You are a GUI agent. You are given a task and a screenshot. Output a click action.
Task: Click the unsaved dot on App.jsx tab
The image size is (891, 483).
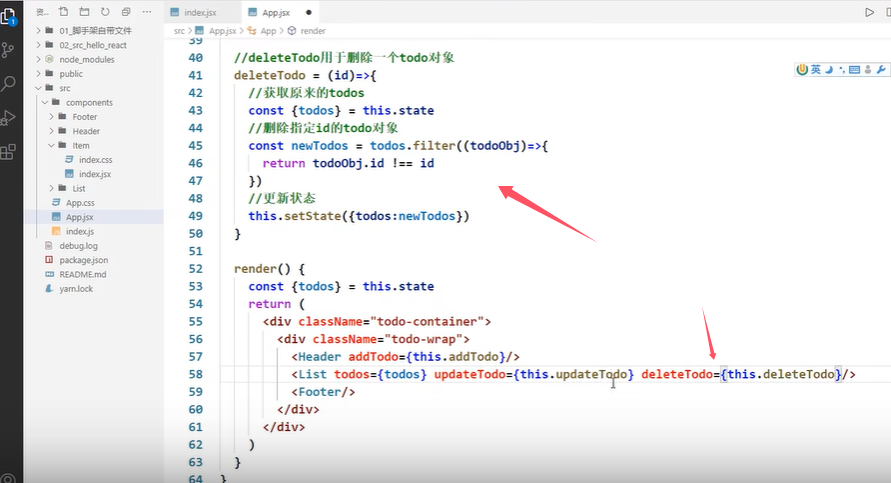309,12
